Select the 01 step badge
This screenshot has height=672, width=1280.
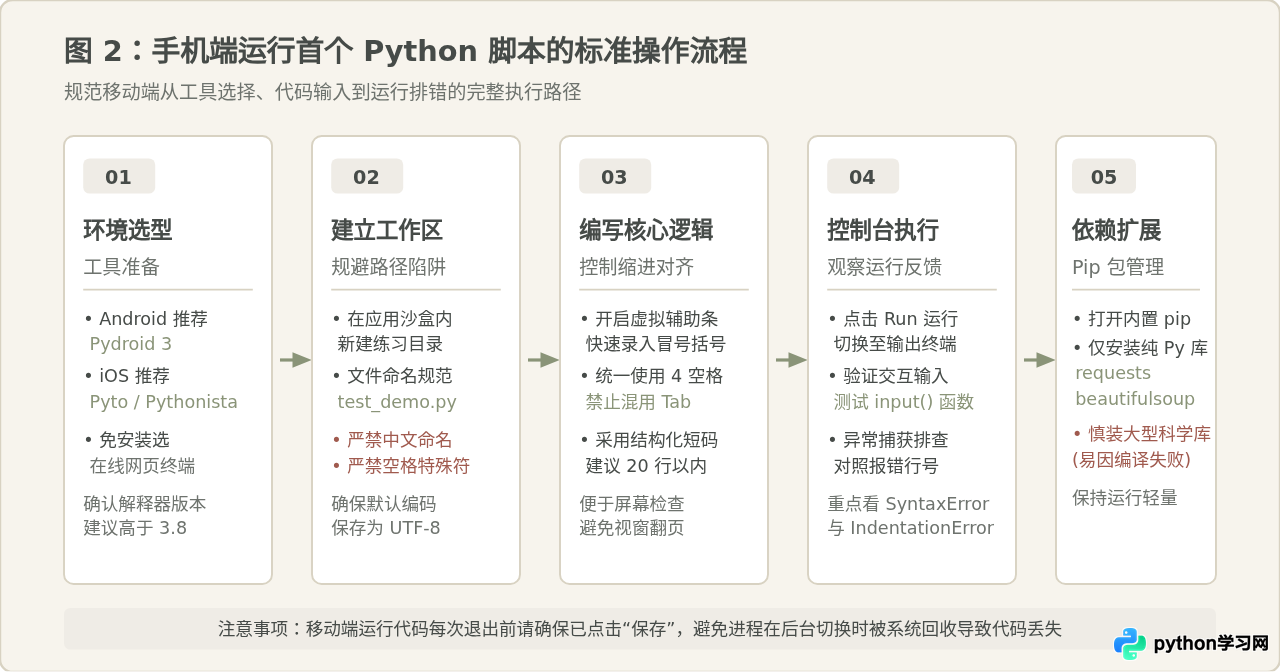(x=119, y=177)
